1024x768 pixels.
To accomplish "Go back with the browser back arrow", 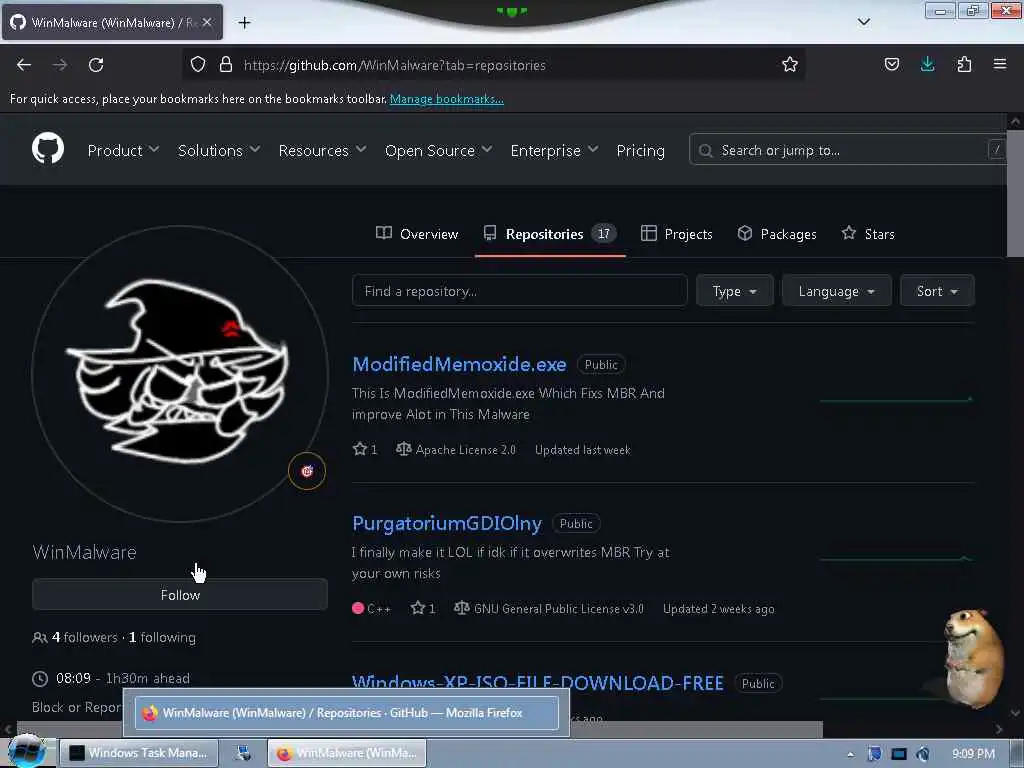I will pyautogui.click(x=24, y=65).
